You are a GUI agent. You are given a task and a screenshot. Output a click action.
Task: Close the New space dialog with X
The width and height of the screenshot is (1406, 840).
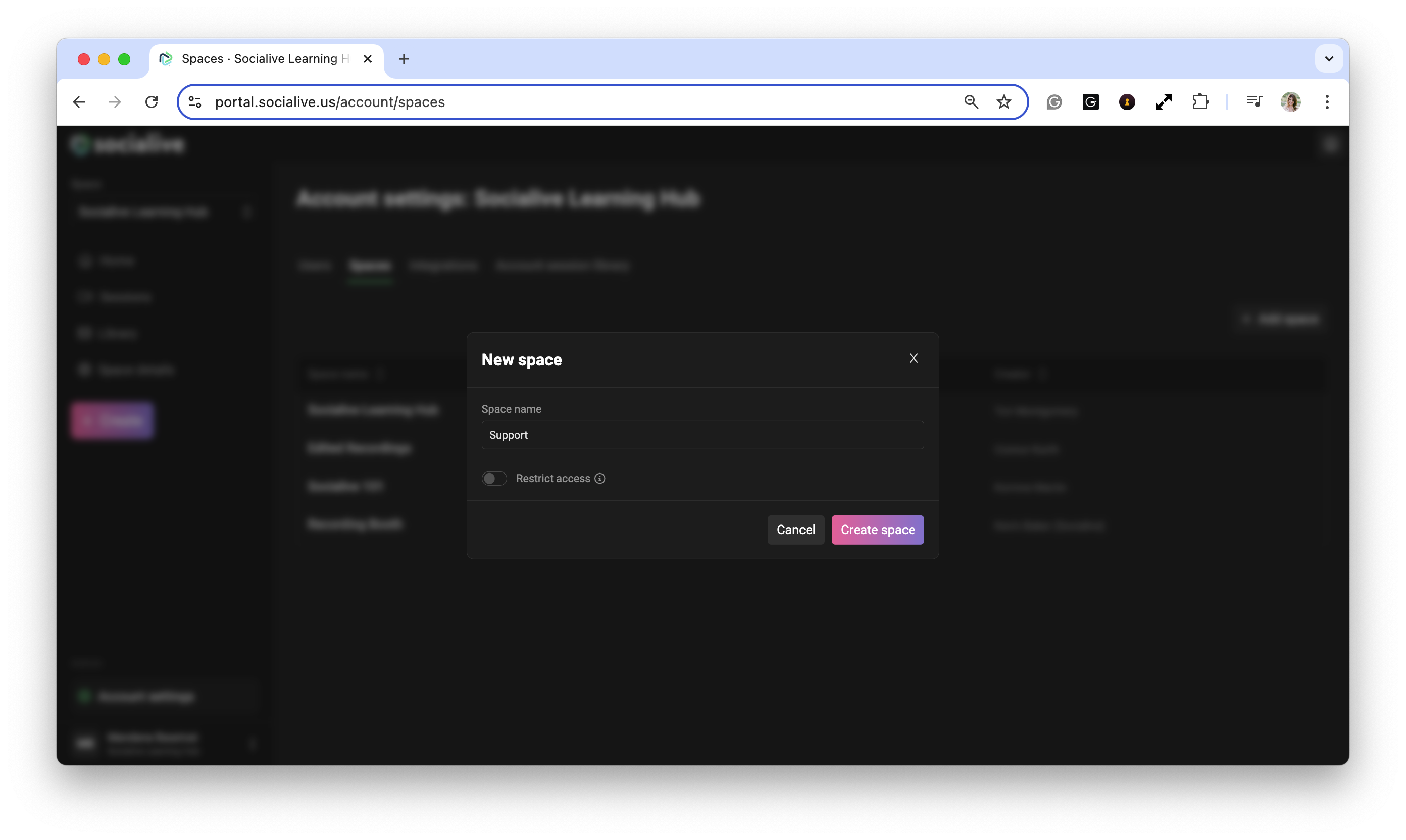tap(913, 358)
